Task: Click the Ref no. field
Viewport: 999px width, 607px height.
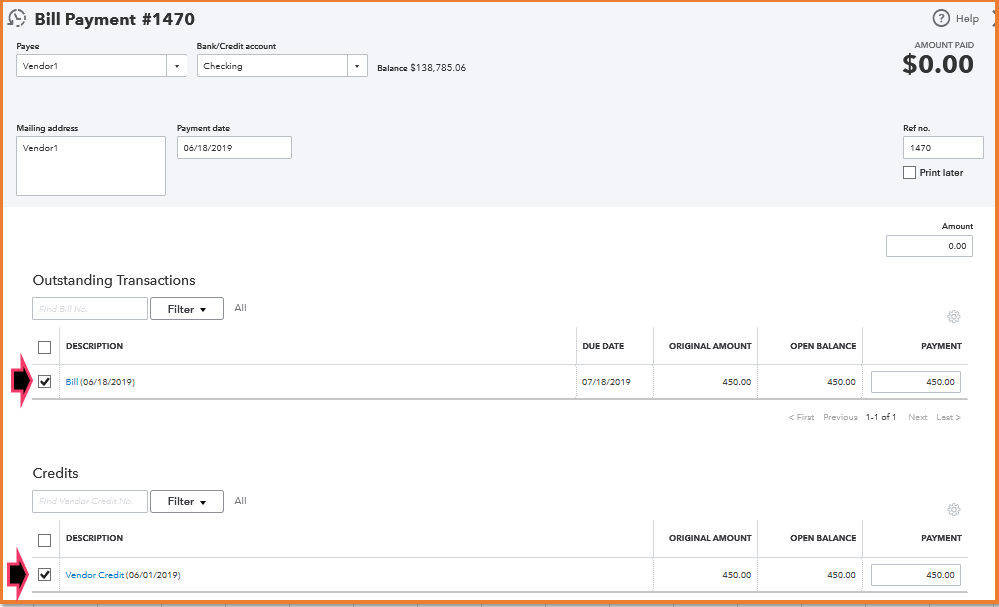Action: click(943, 148)
